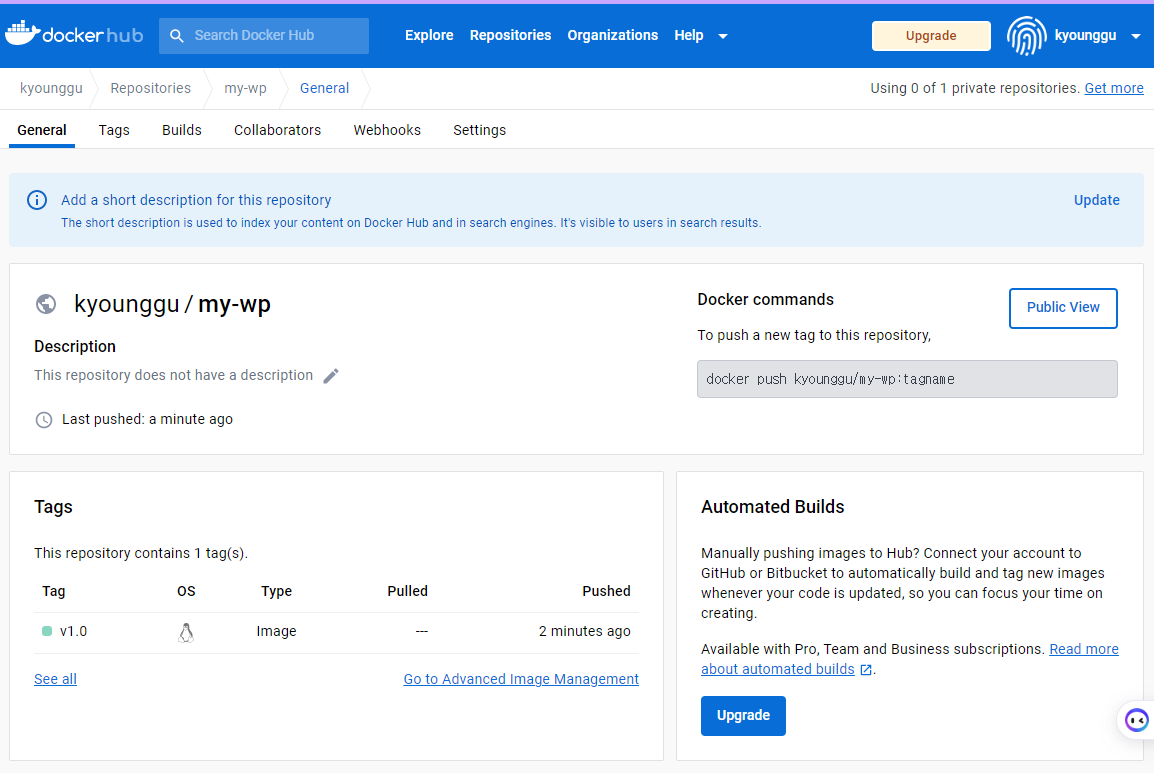The image size is (1154, 773).
Task: Click the clock icon beside Last pushed
Action: coord(44,420)
